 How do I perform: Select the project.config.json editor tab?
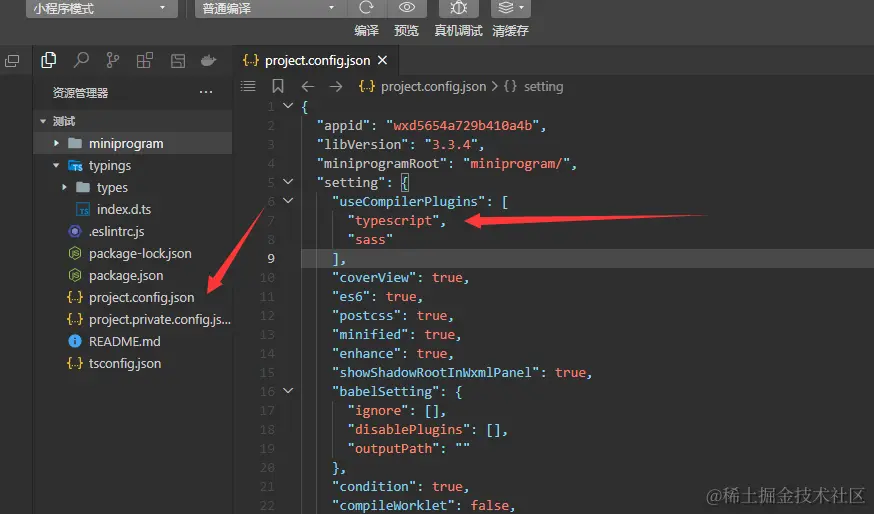(315, 60)
